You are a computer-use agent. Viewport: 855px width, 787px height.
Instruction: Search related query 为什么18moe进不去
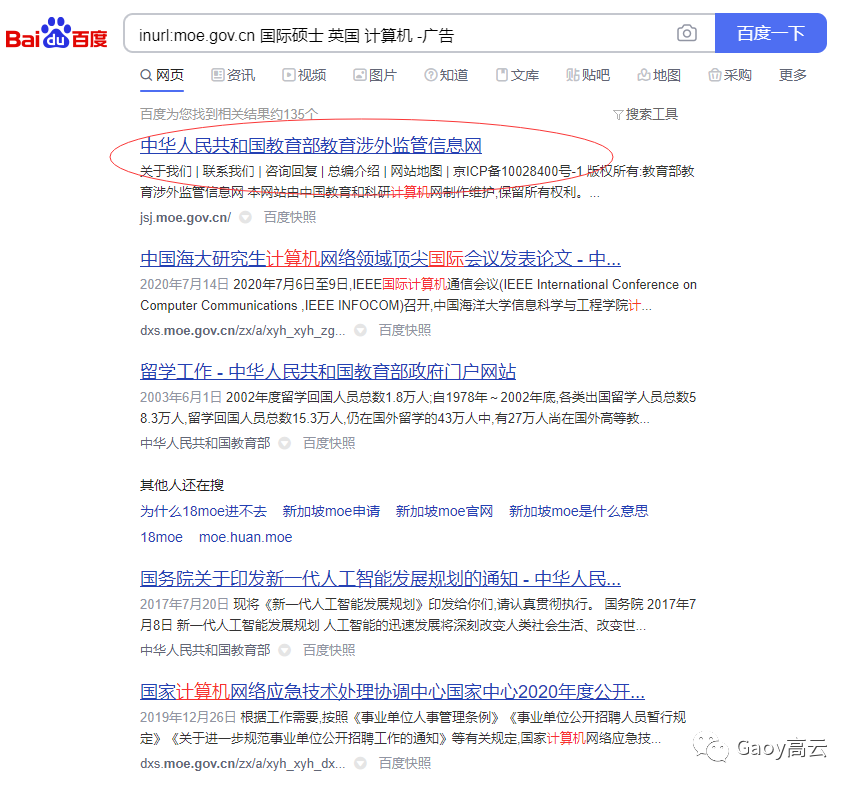click(203, 511)
